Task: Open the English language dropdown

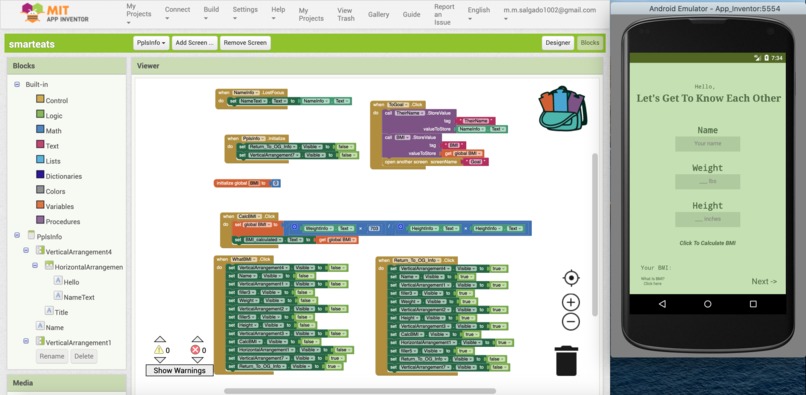Action: [479, 14]
